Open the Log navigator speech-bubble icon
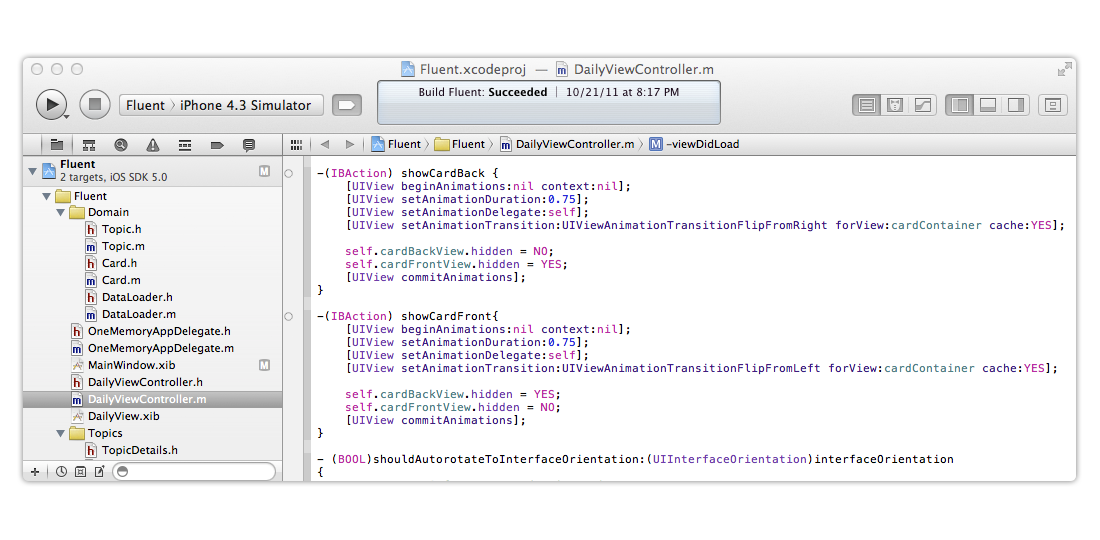The image size is (1100, 540). (x=248, y=145)
